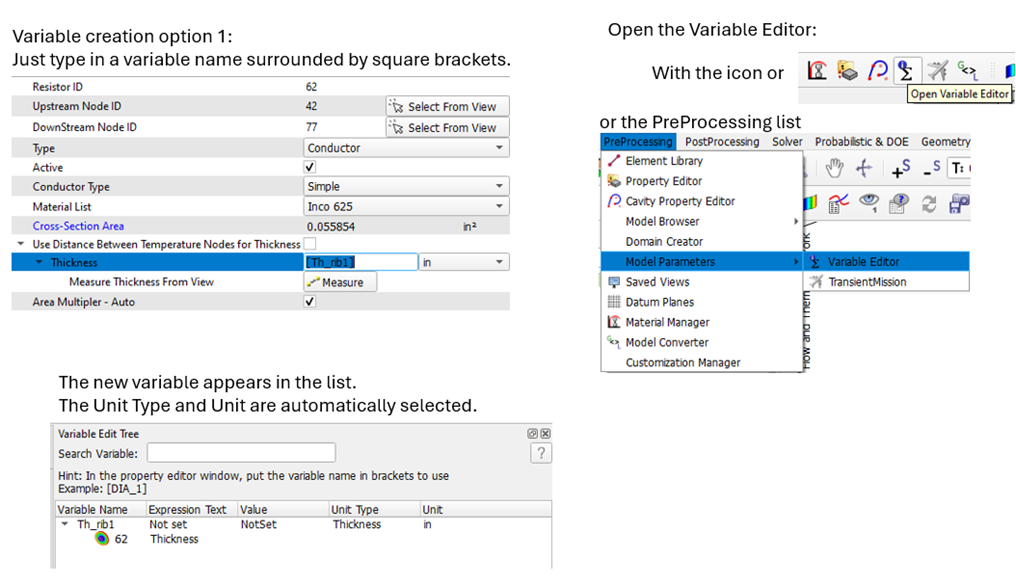Image resolution: width=1016 pixels, height=586 pixels.
Task: Click the rainbow color contour toolbar icon
Action: pyautogui.click(x=810, y=204)
